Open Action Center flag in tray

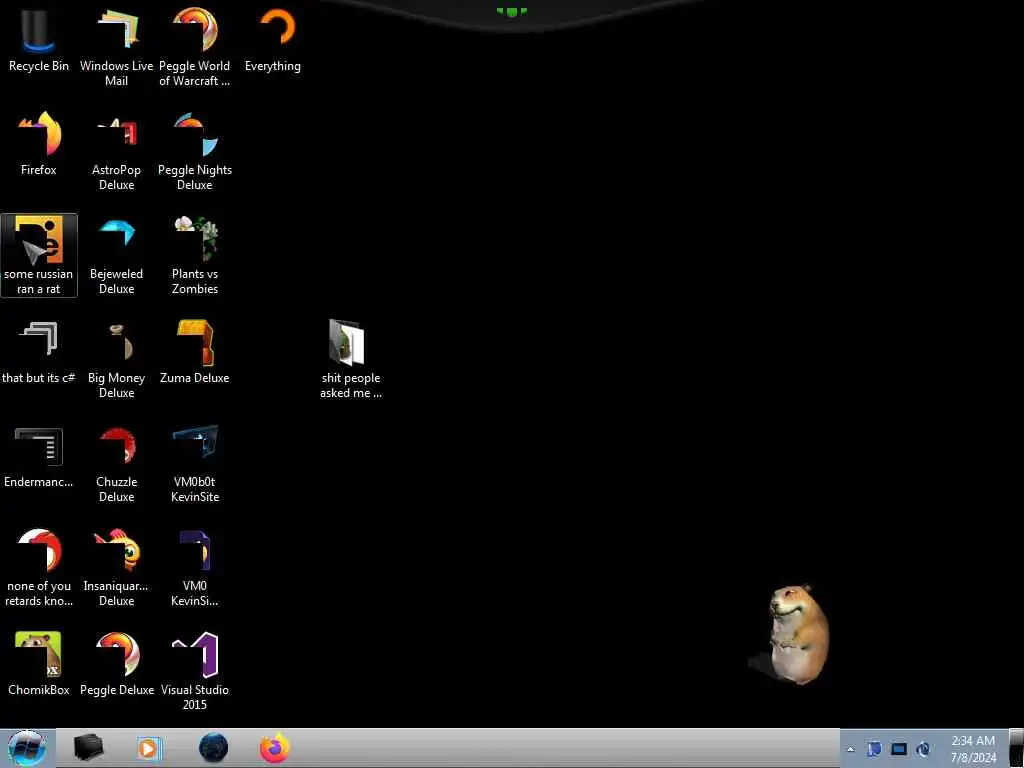click(874, 749)
